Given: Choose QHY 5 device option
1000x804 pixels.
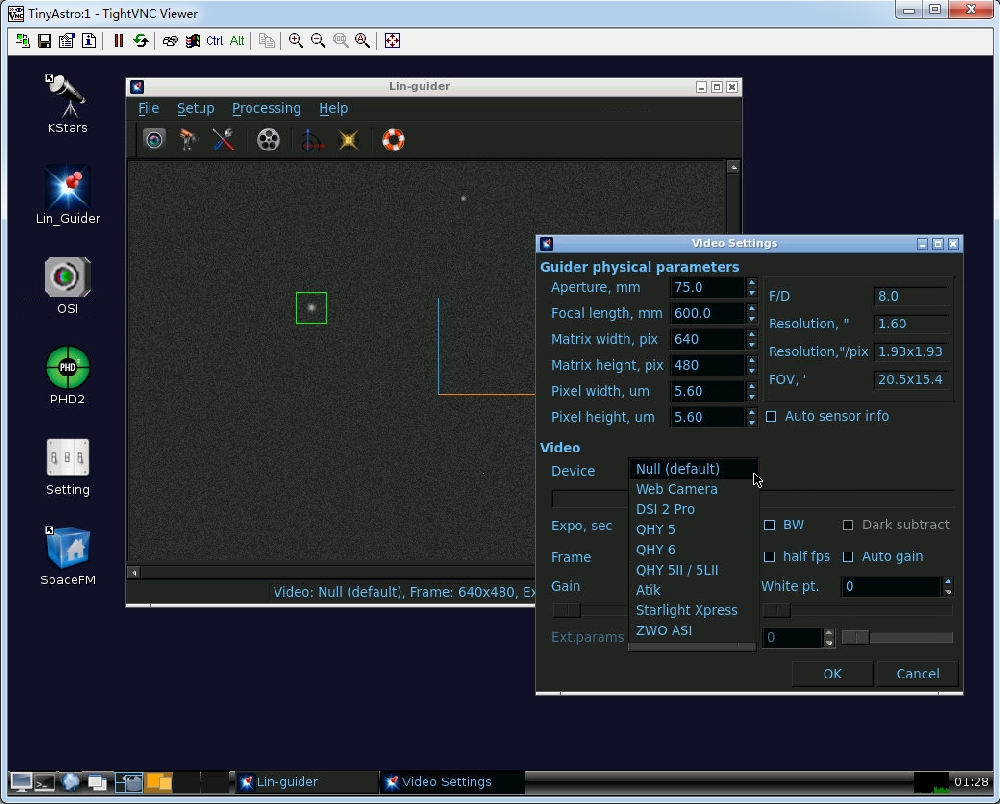Looking at the screenshot, I should (x=693, y=530).
